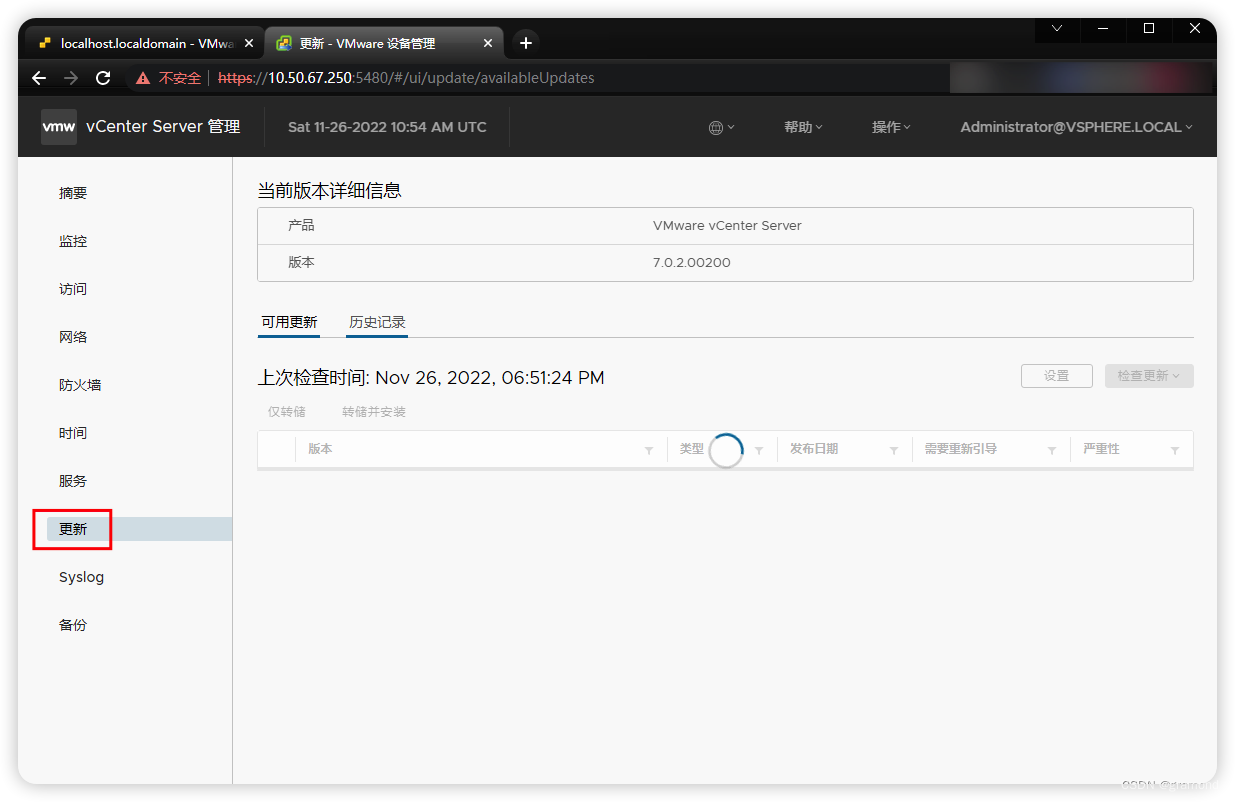Switch to the 可用更新 tab
This screenshot has height=802, width=1235.
click(x=289, y=322)
